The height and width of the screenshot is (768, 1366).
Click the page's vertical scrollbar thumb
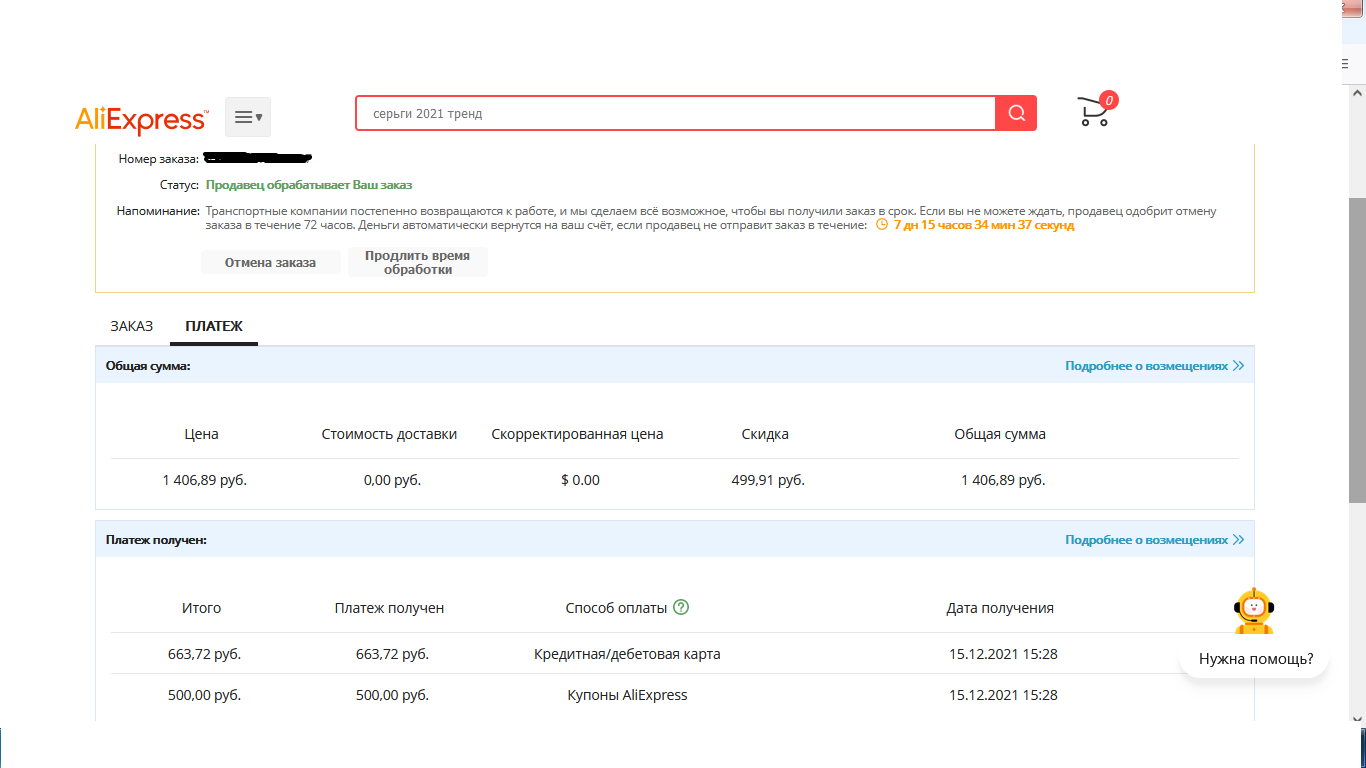(x=1357, y=350)
